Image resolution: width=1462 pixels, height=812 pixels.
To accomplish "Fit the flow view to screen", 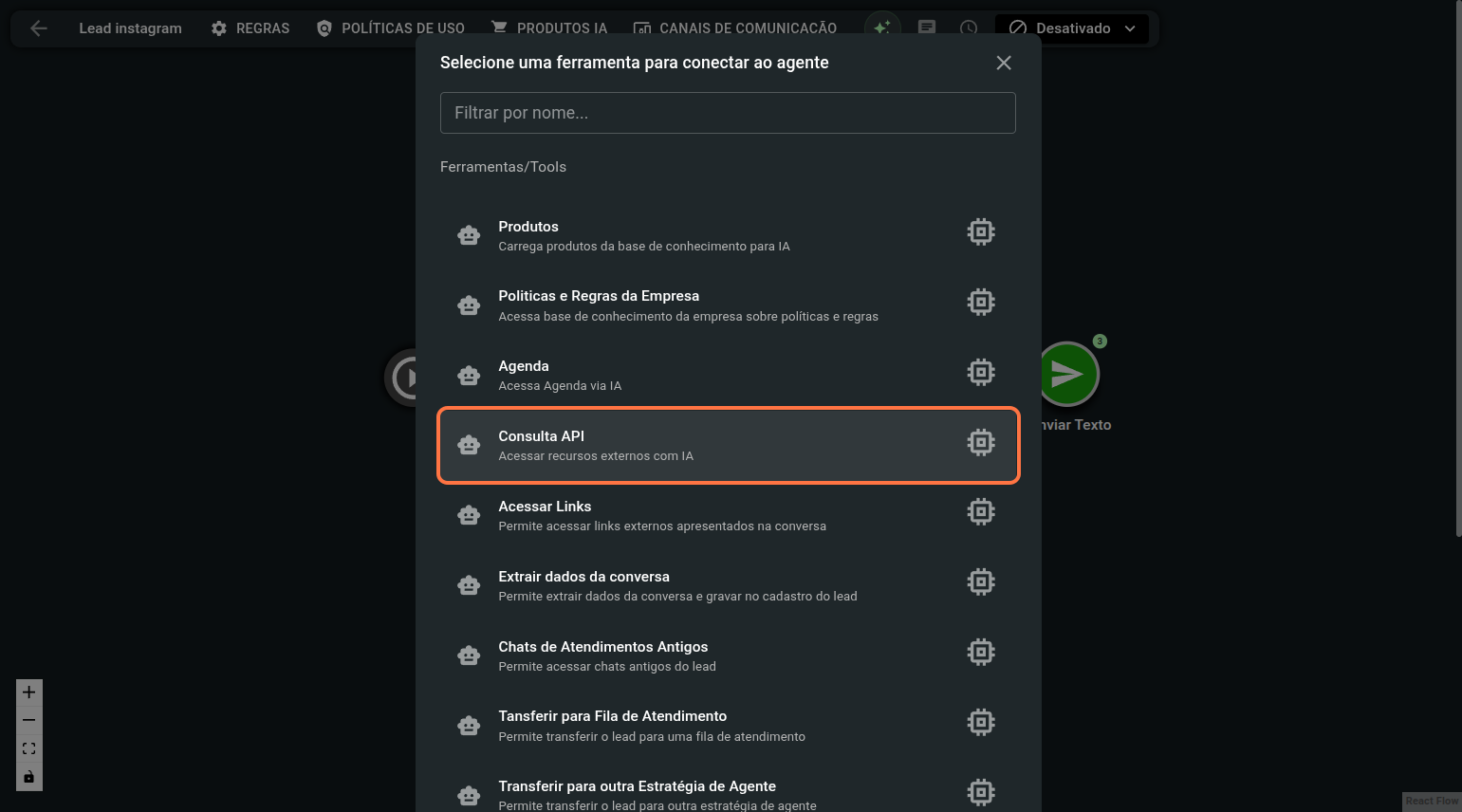I will [29, 748].
